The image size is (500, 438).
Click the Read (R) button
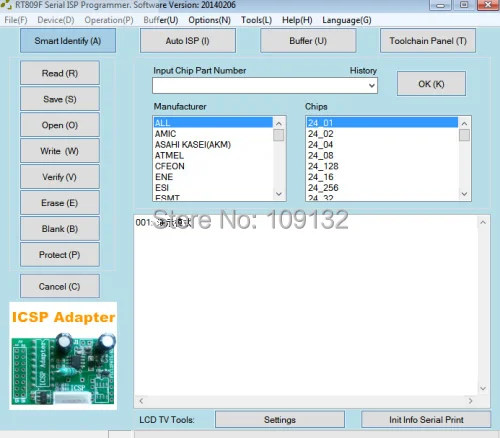(x=60, y=73)
